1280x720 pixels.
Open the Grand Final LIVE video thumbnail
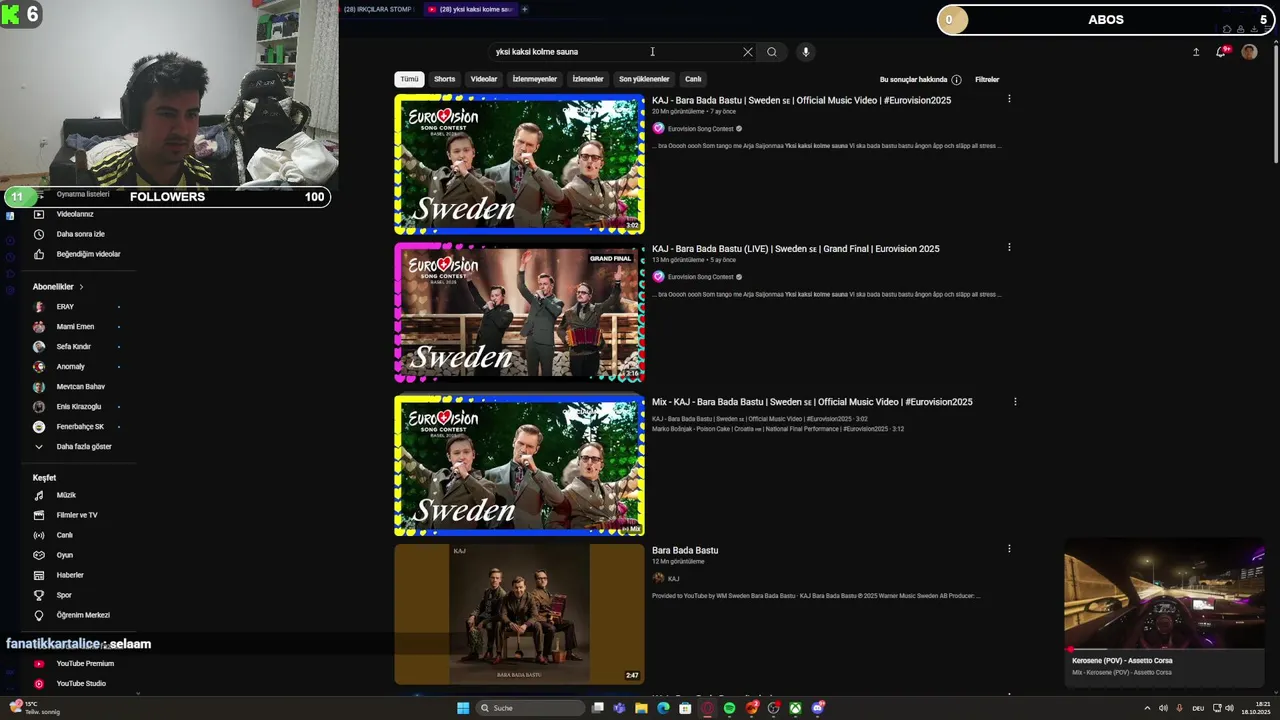pos(519,312)
